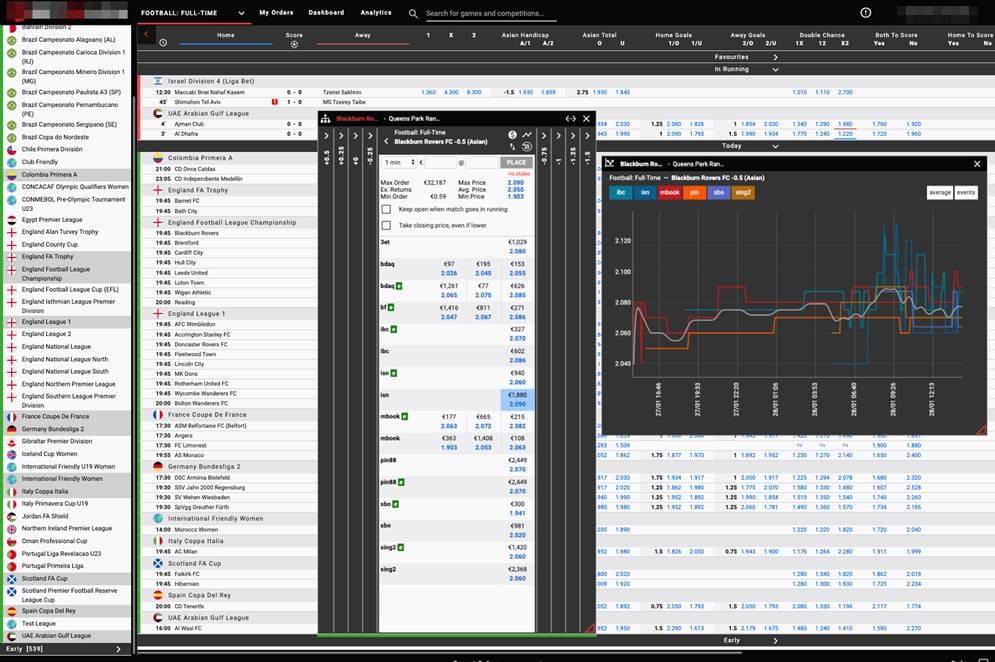
Task: Open the search magnifier icon
Action: tap(413, 13)
